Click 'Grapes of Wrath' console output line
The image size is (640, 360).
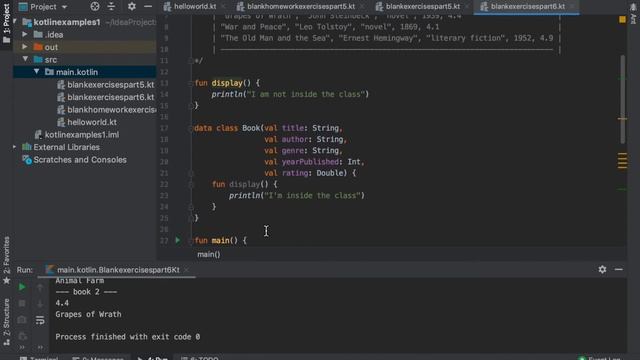[x=88, y=314]
